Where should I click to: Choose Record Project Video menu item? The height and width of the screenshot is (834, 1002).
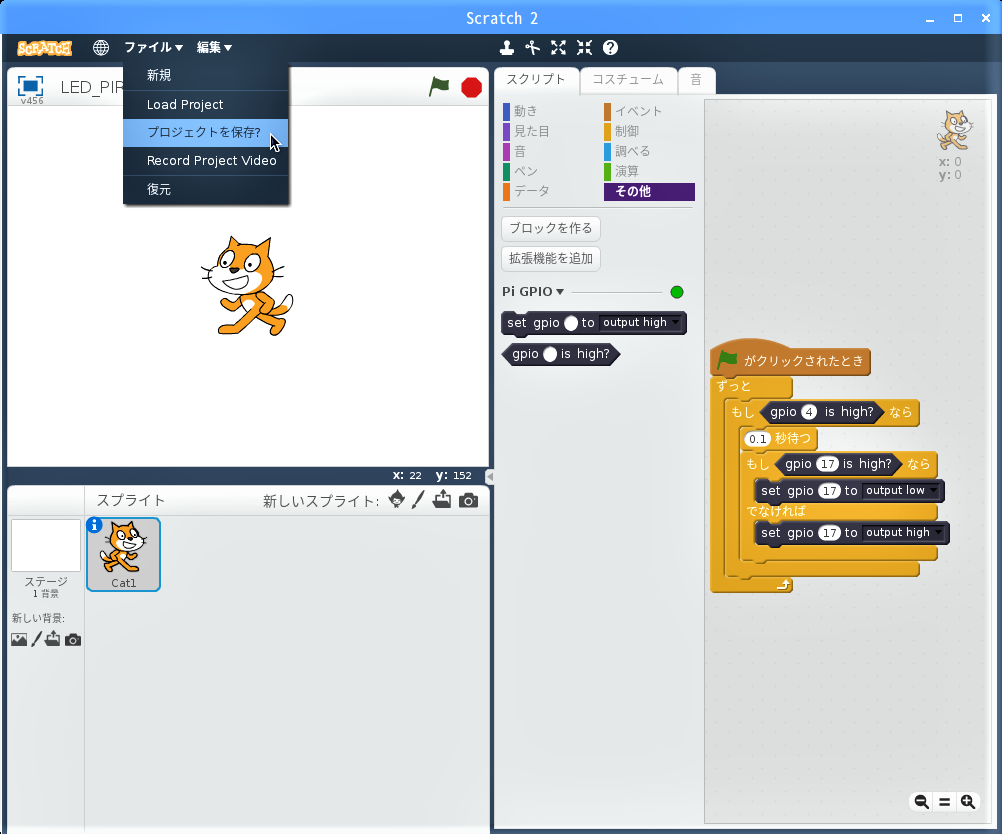point(206,160)
